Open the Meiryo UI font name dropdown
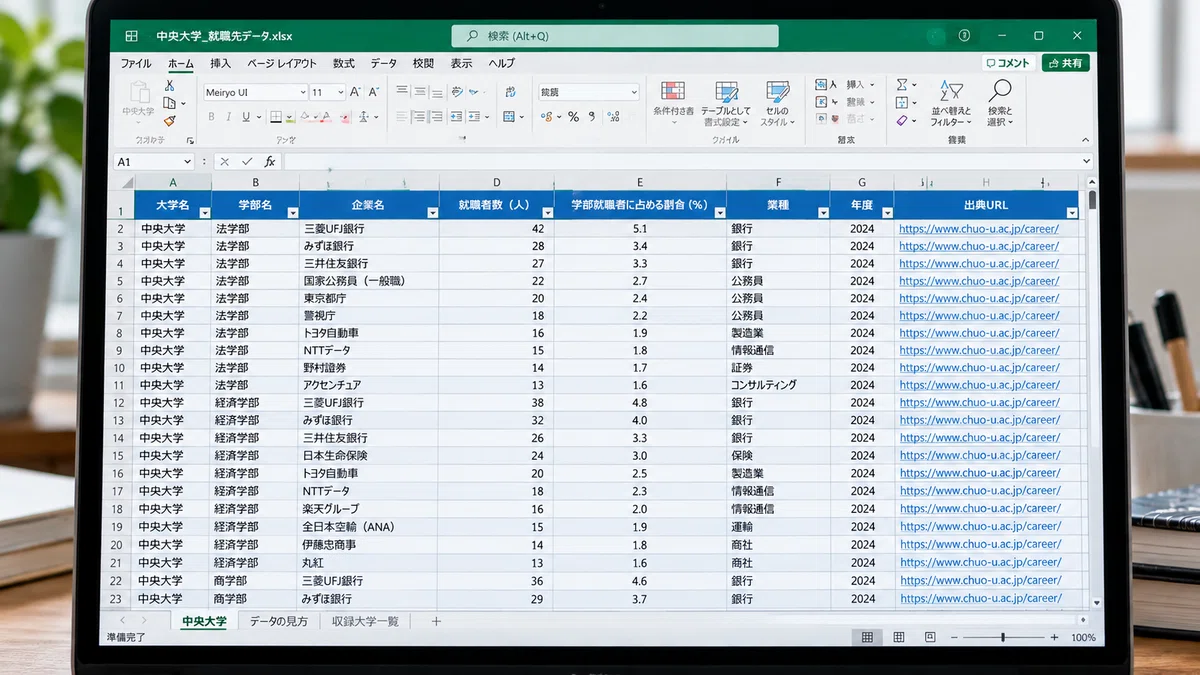Image resolution: width=1200 pixels, height=675 pixels. (302, 92)
